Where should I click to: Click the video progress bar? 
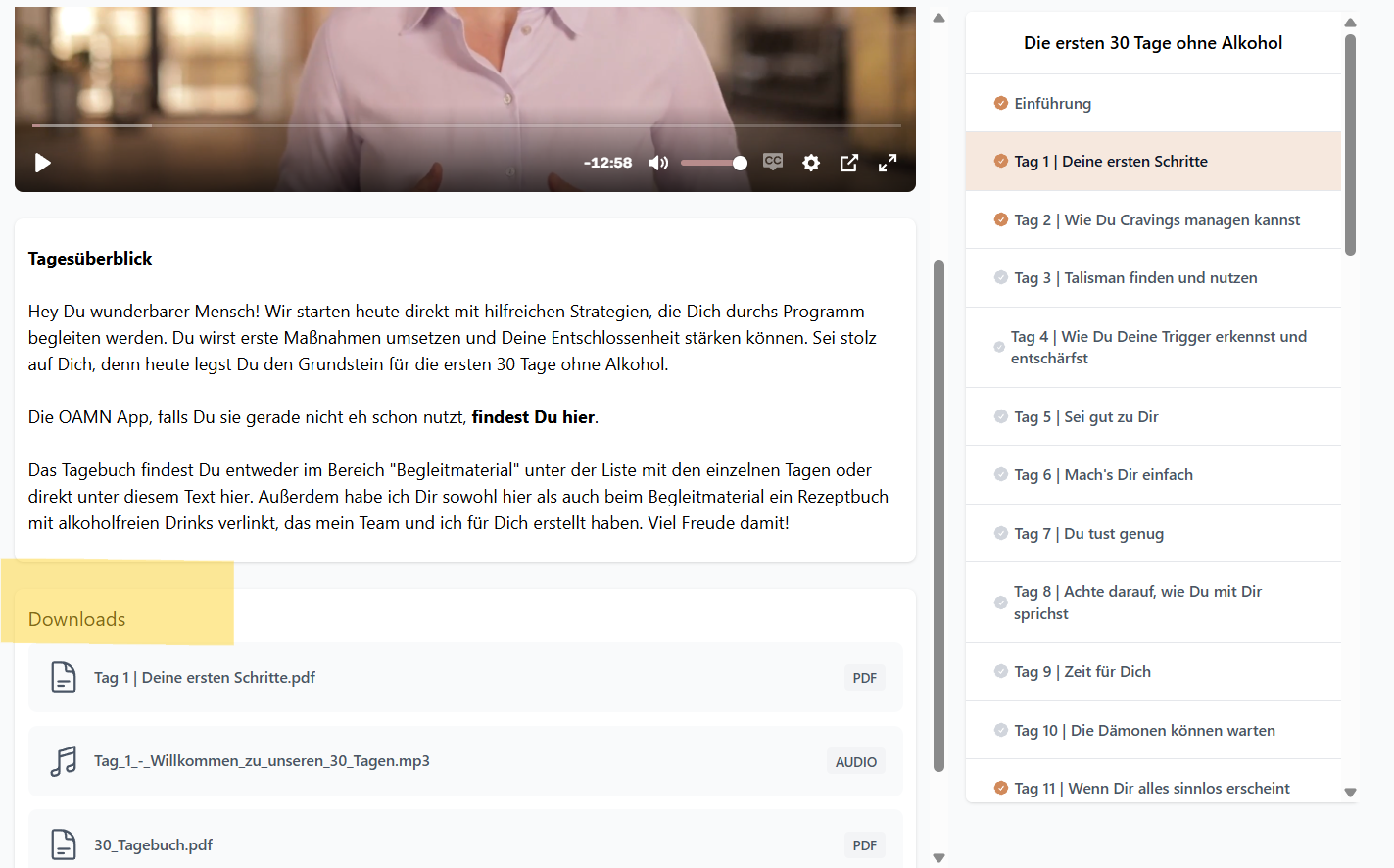(x=465, y=125)
